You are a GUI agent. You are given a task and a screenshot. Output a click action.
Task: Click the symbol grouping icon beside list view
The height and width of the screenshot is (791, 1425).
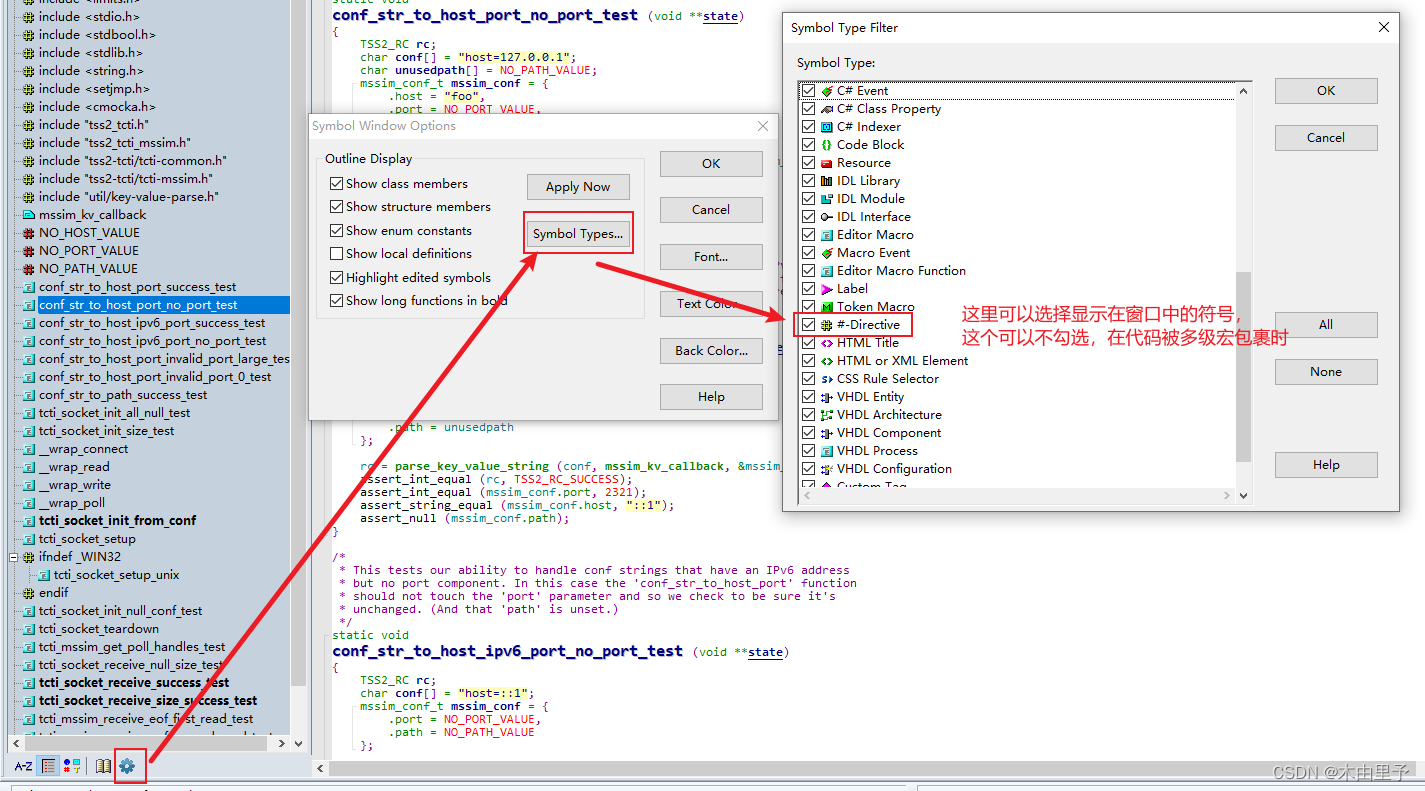coord(71,765)
